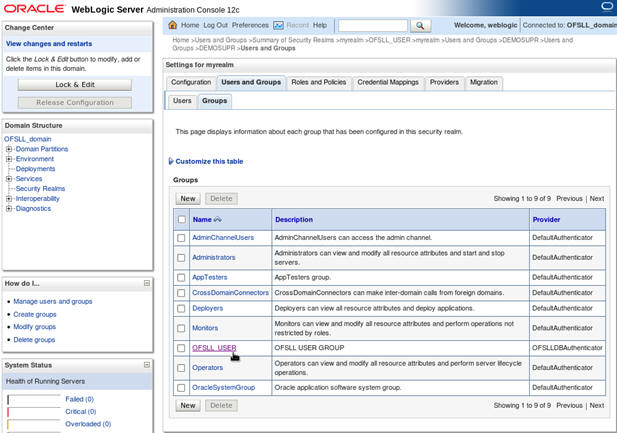Select the Users and Groups tab
Screen dimensions: 617x433
pyautogui.click(x=251, y=82)
